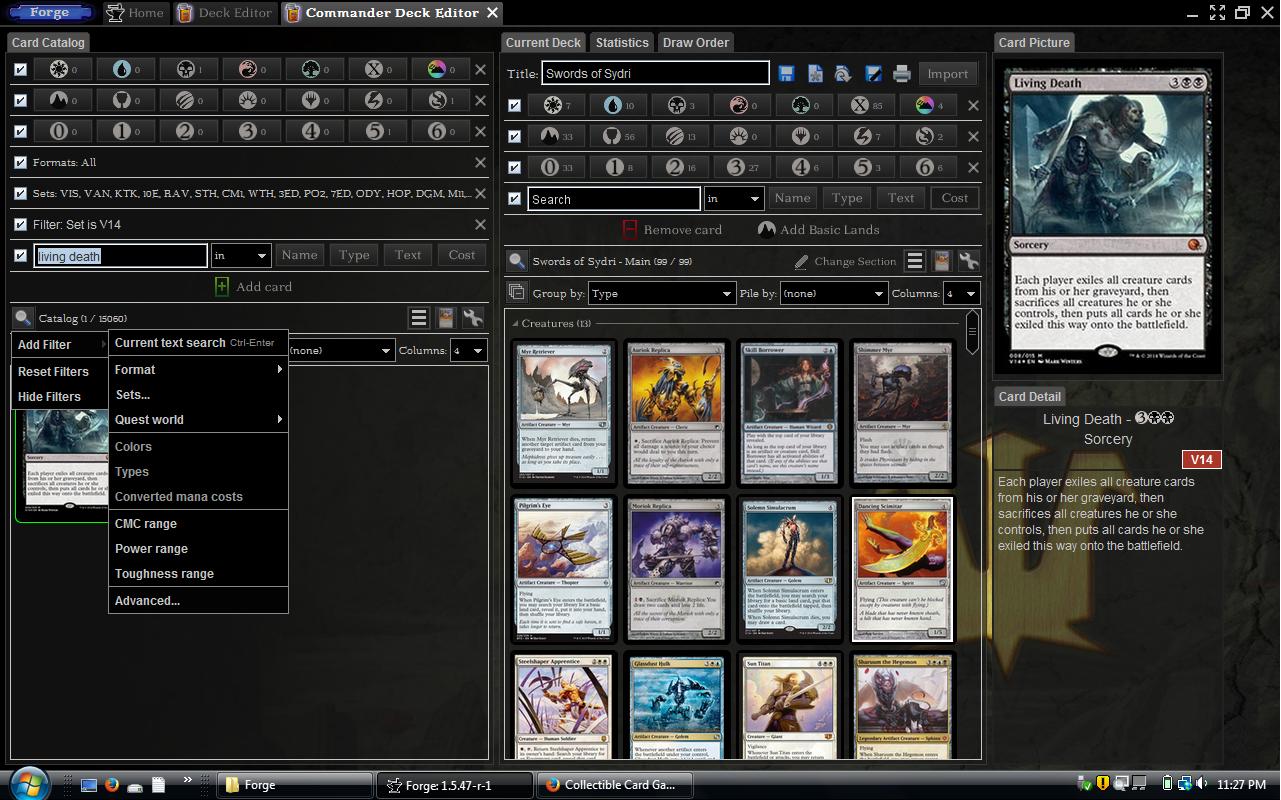This screenshot has width=1281, height=800.
Task: Disable Filter: Set is V14 checkbox
Action: pos(20,224)
